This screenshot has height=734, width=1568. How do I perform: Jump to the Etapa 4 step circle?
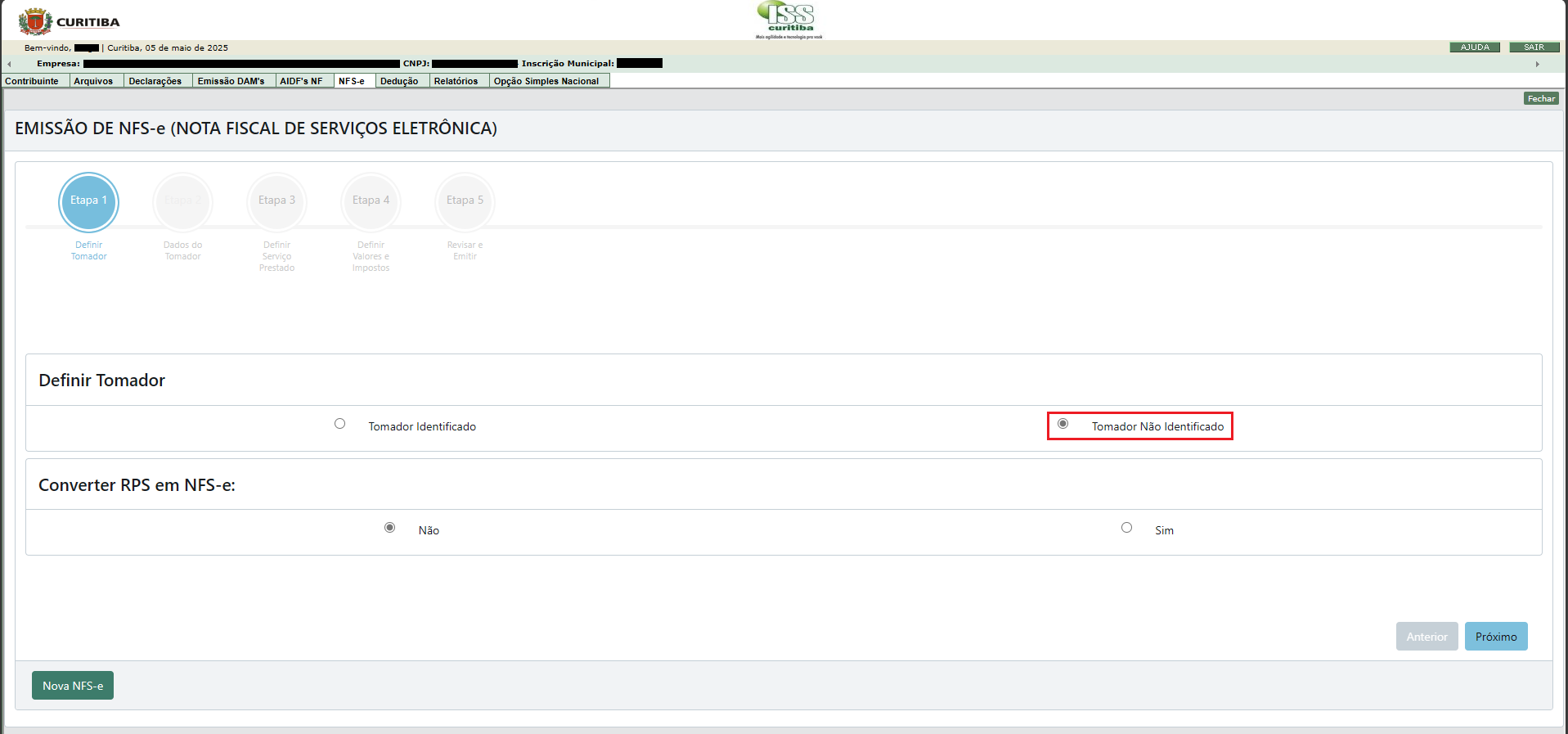pyautogui.click(x=371, y=201)
